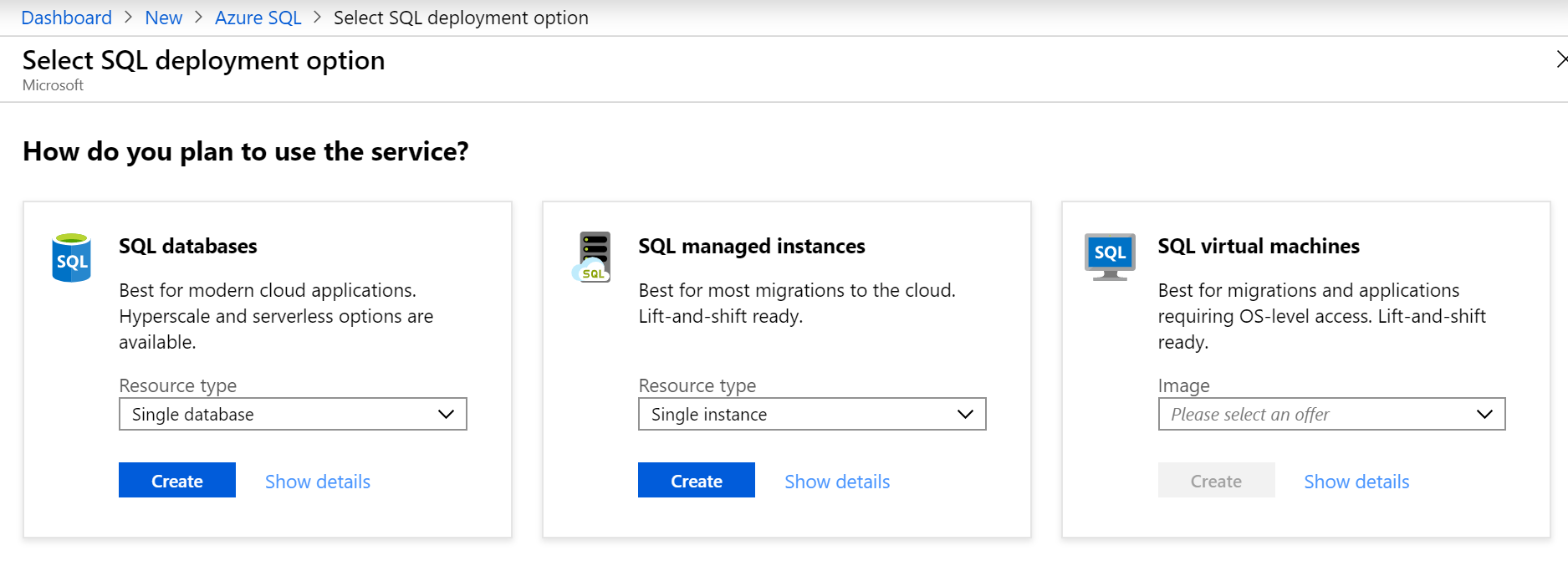Navigate to New in the breadcrumb
Screen dimensions: 1568x561
164,18
